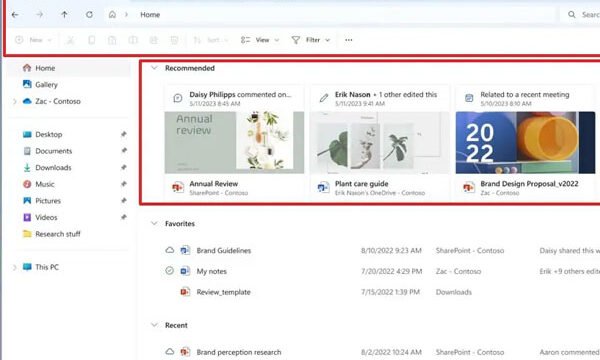Click the Delete trash icon

pyautogui.click(x=174, y=40)
